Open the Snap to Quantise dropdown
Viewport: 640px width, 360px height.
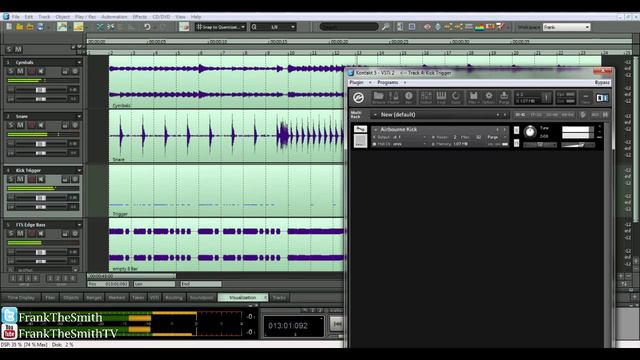(x=220, y=27)
